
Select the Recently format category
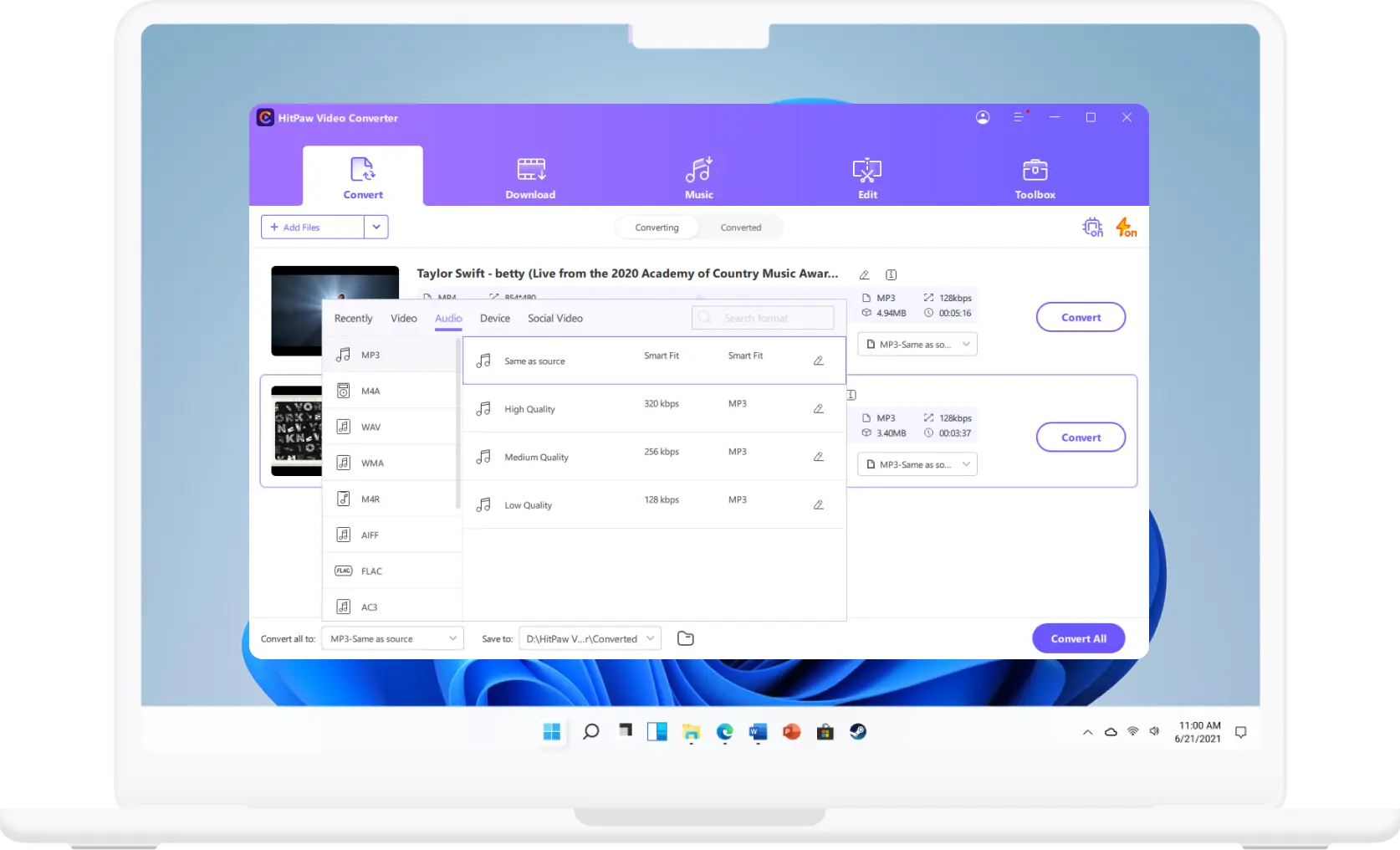click(353, 318)
